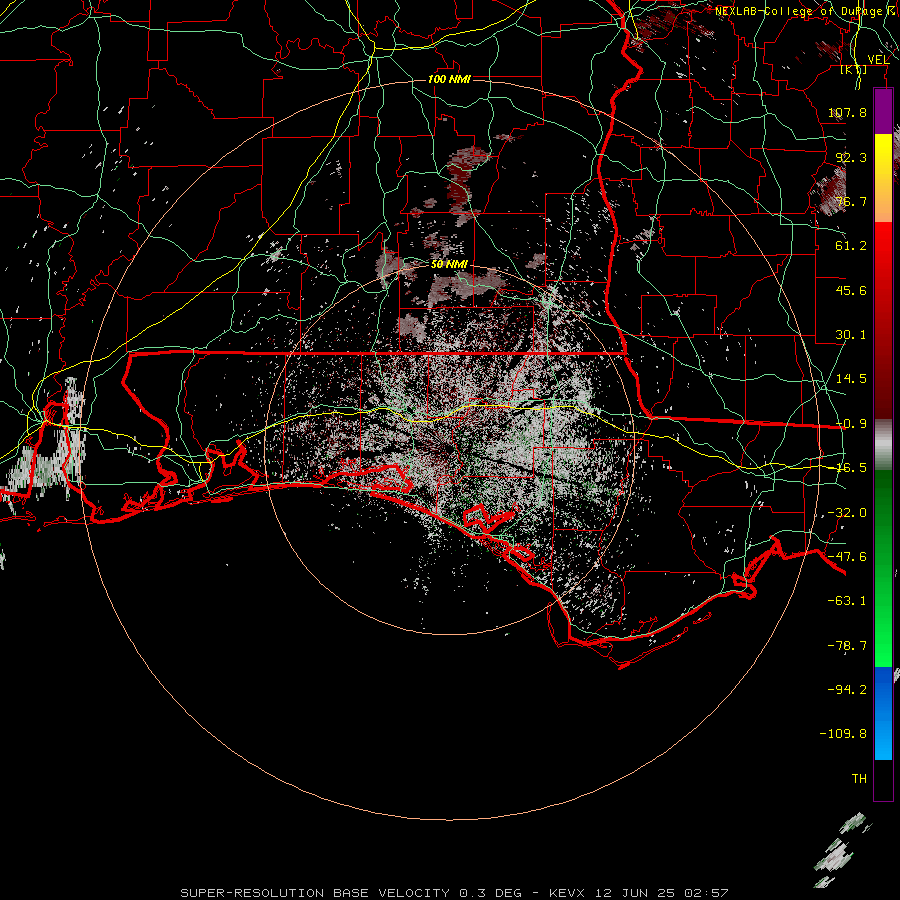Click the -0.9 legend value
This screenshot has width=900, height=900.
click(x=851, y=424)
